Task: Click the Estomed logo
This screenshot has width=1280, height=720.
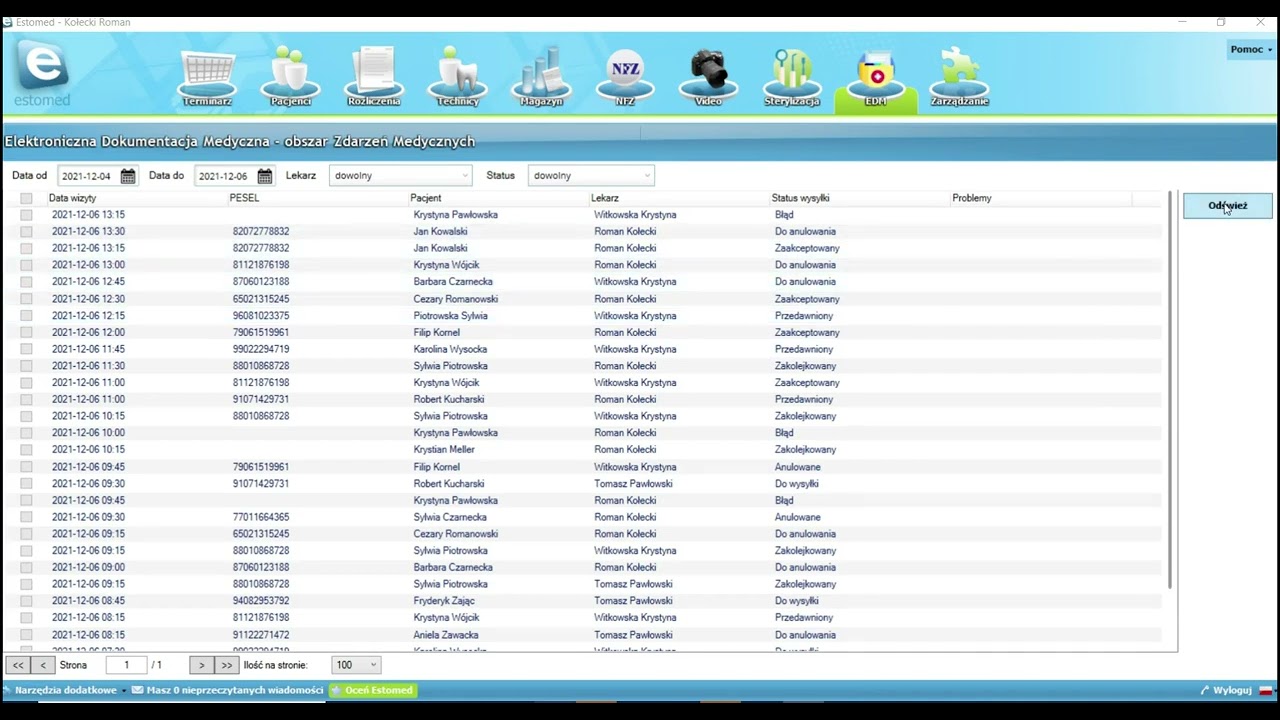Action: pos(42,74)
